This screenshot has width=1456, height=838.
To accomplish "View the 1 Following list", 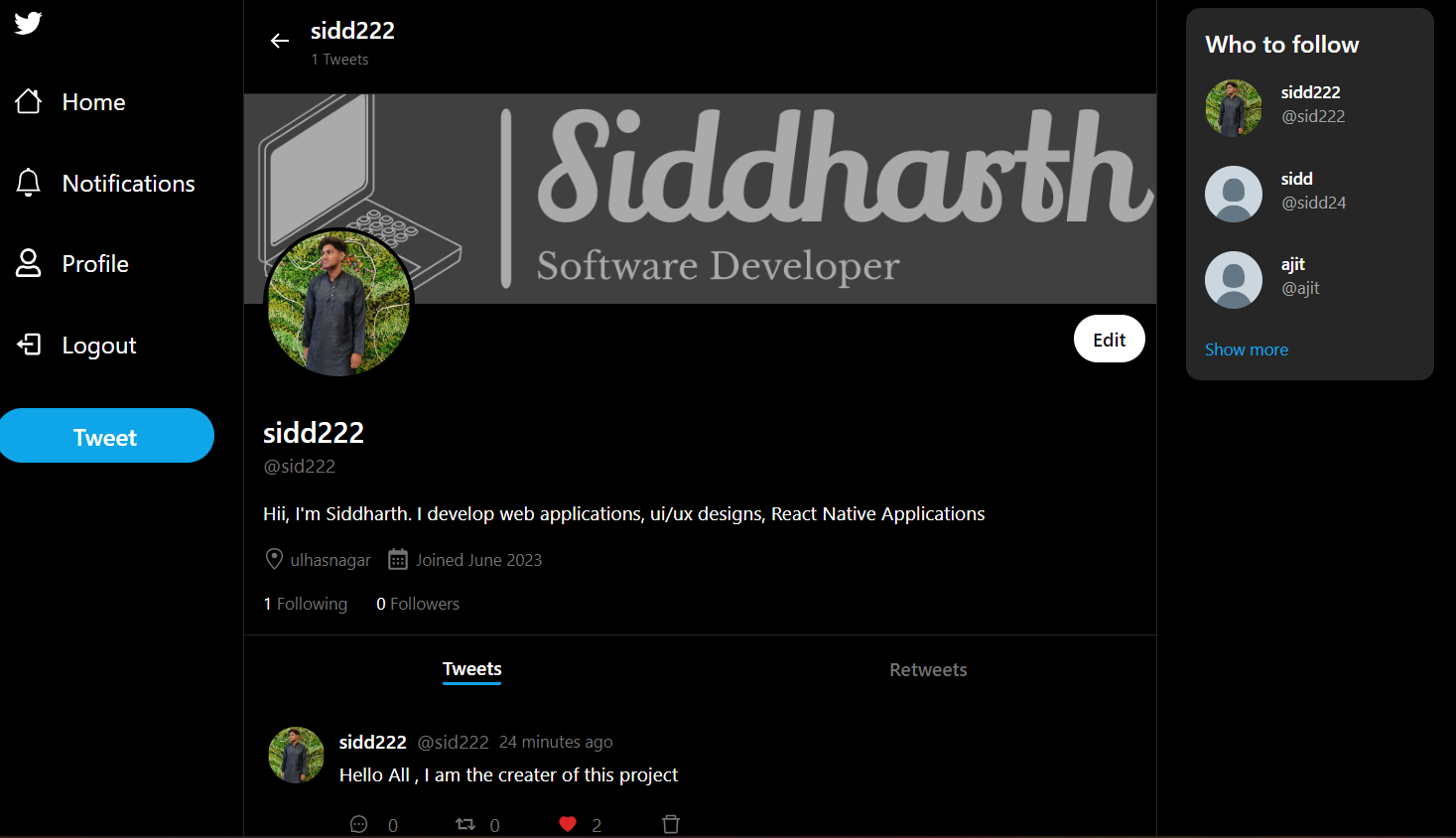I will pyautogui.click(x=304, y=603).
